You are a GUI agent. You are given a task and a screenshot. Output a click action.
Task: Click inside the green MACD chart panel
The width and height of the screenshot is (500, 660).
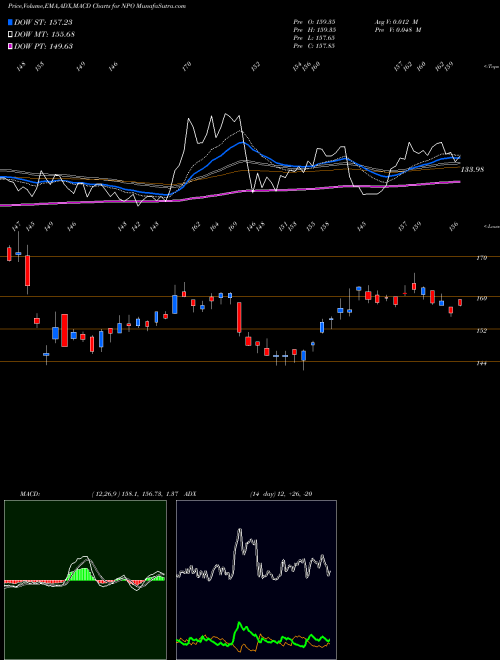tap(85, 580)
